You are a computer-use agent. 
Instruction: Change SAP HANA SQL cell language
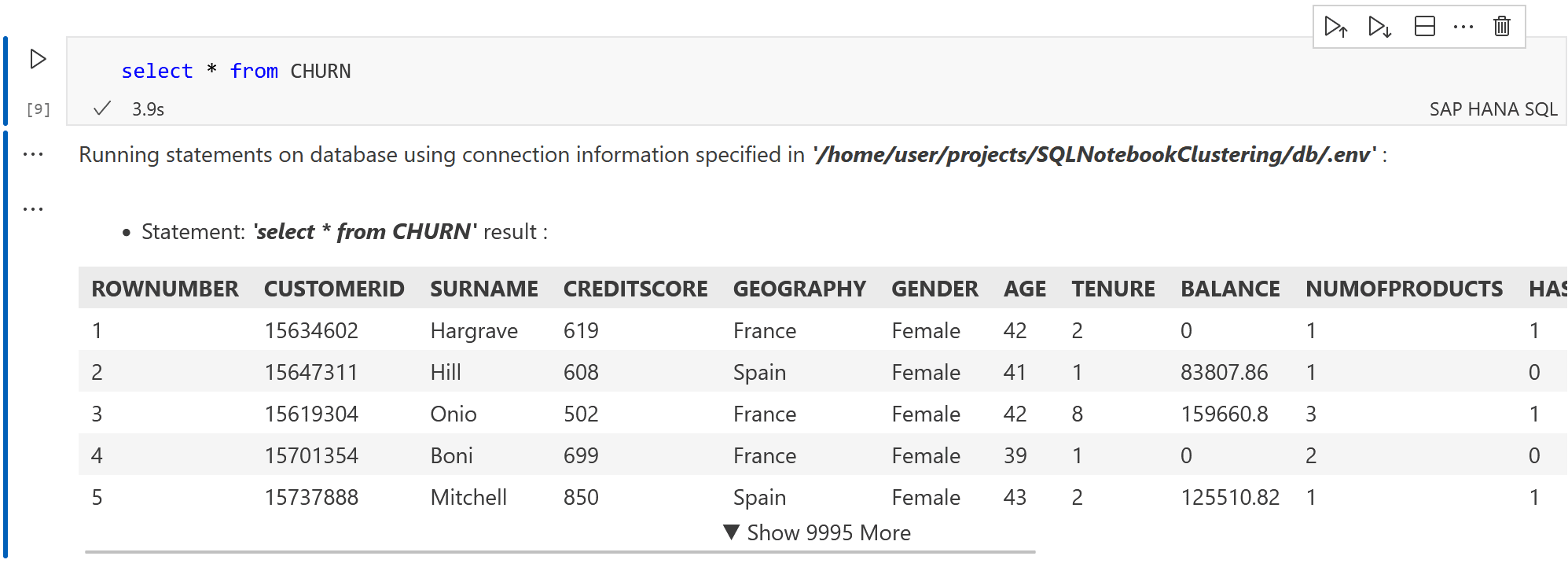pos(1493,109)
